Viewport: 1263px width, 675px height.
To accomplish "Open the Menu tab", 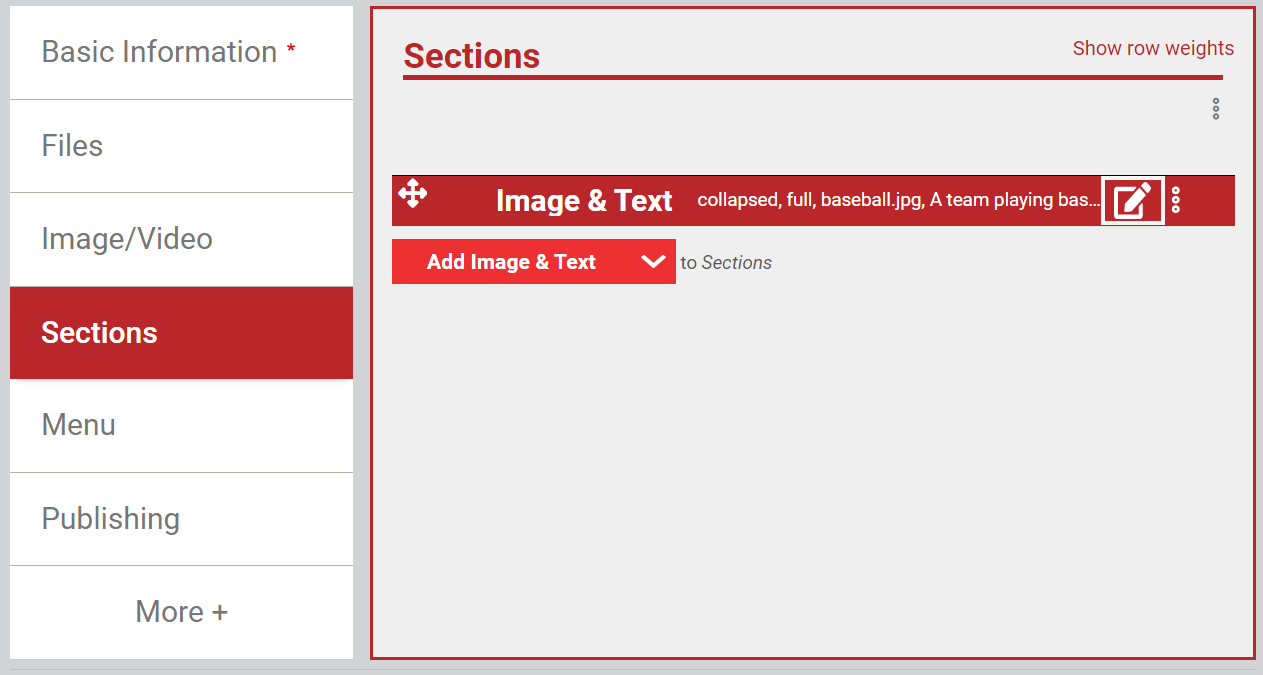I will click(182, 426).
